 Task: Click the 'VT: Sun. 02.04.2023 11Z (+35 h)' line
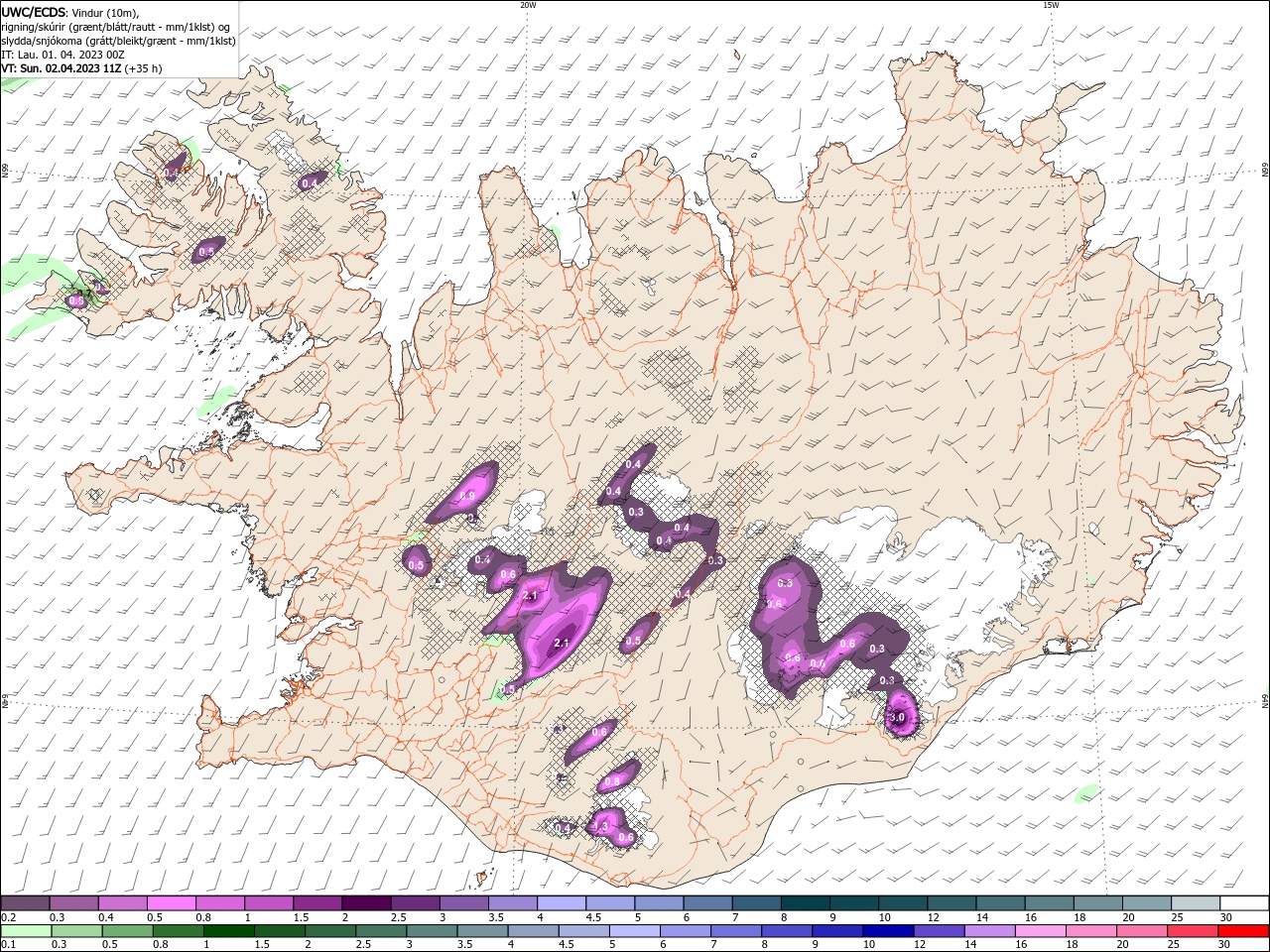click(81, 68)
